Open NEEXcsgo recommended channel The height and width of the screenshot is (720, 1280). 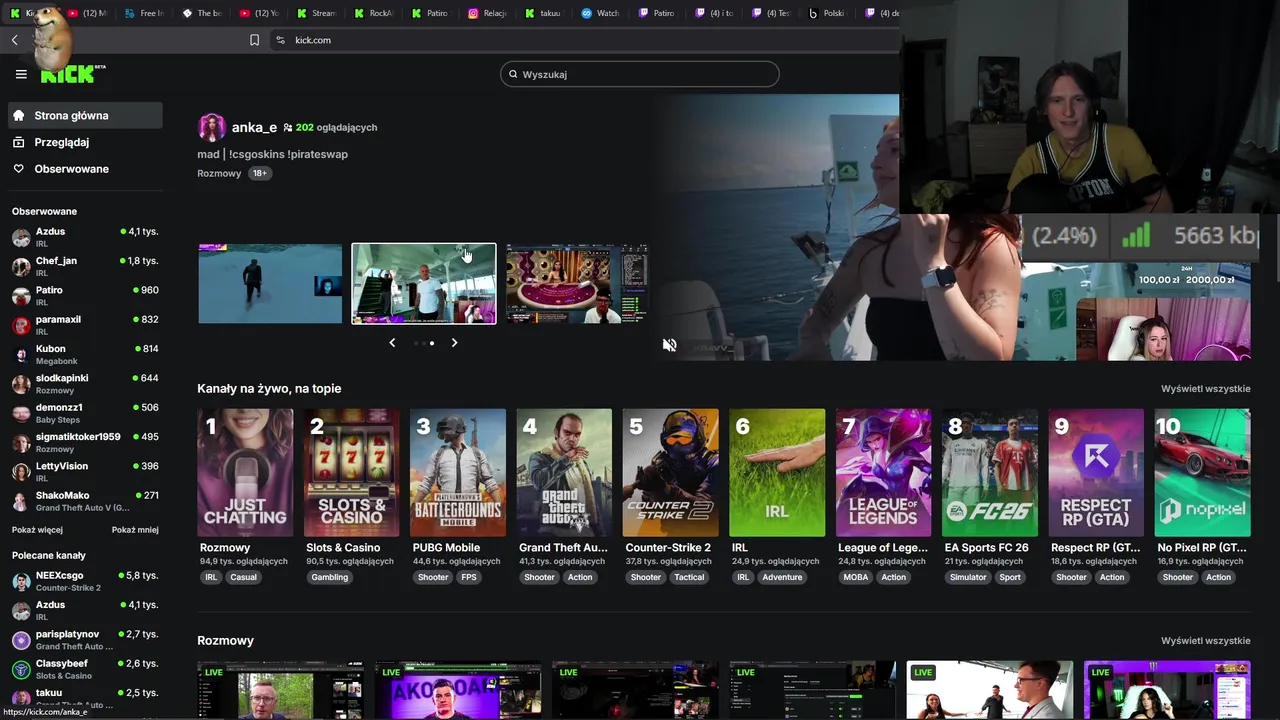(85, 581)
